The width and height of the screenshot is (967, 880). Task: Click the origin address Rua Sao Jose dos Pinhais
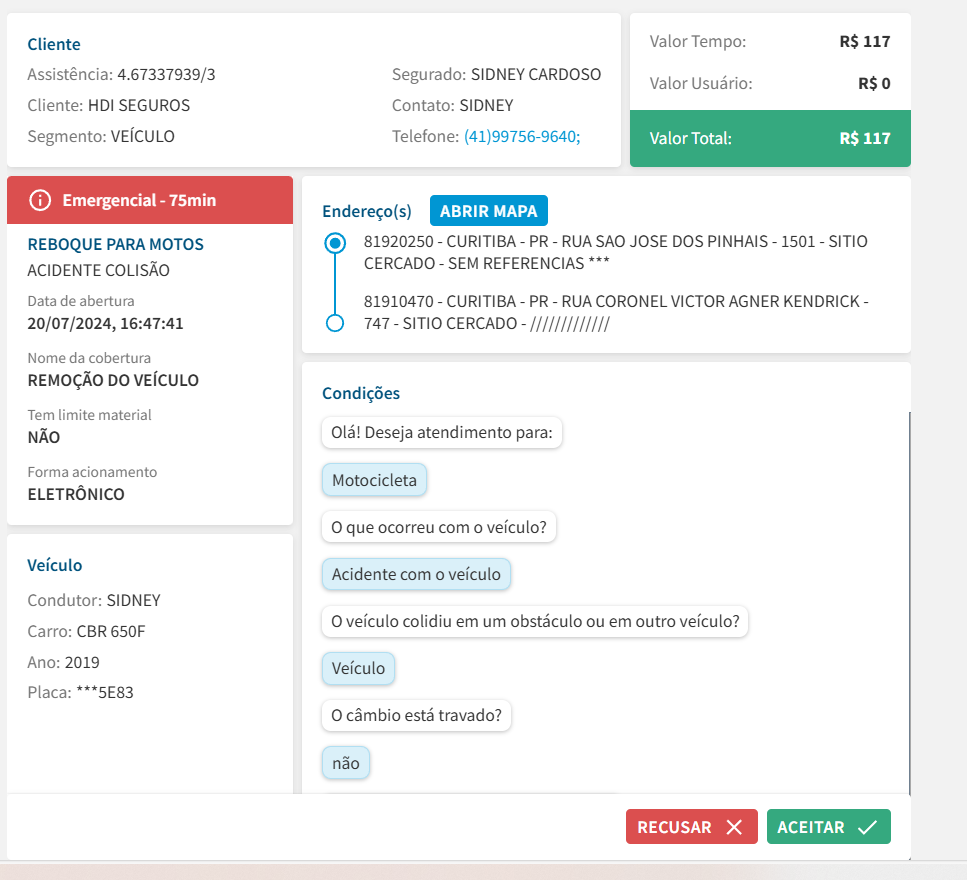[x=615, y=252]
